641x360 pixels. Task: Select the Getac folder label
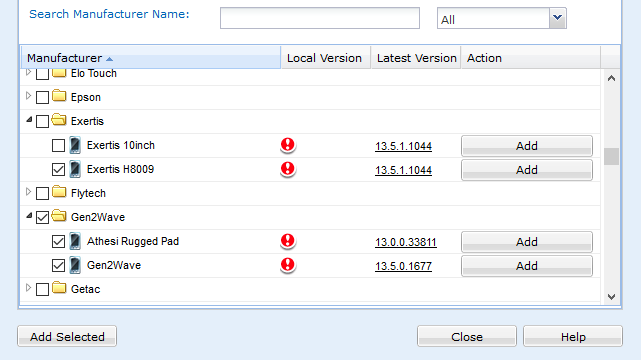pyautogui.click(x=85, y=289)
